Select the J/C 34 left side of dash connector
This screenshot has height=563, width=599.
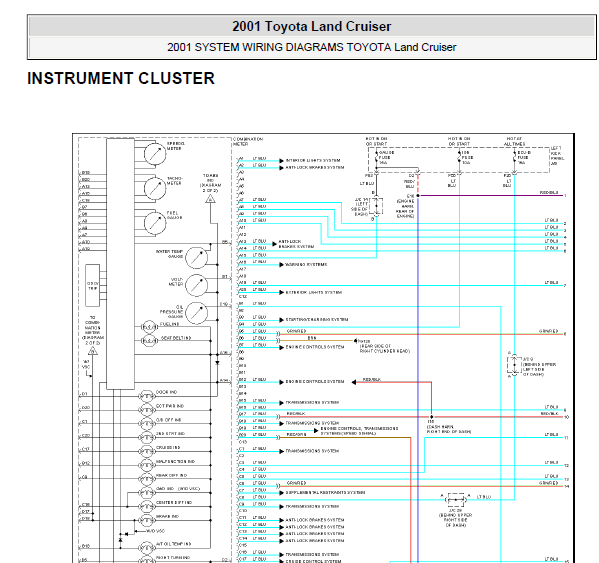376,206
